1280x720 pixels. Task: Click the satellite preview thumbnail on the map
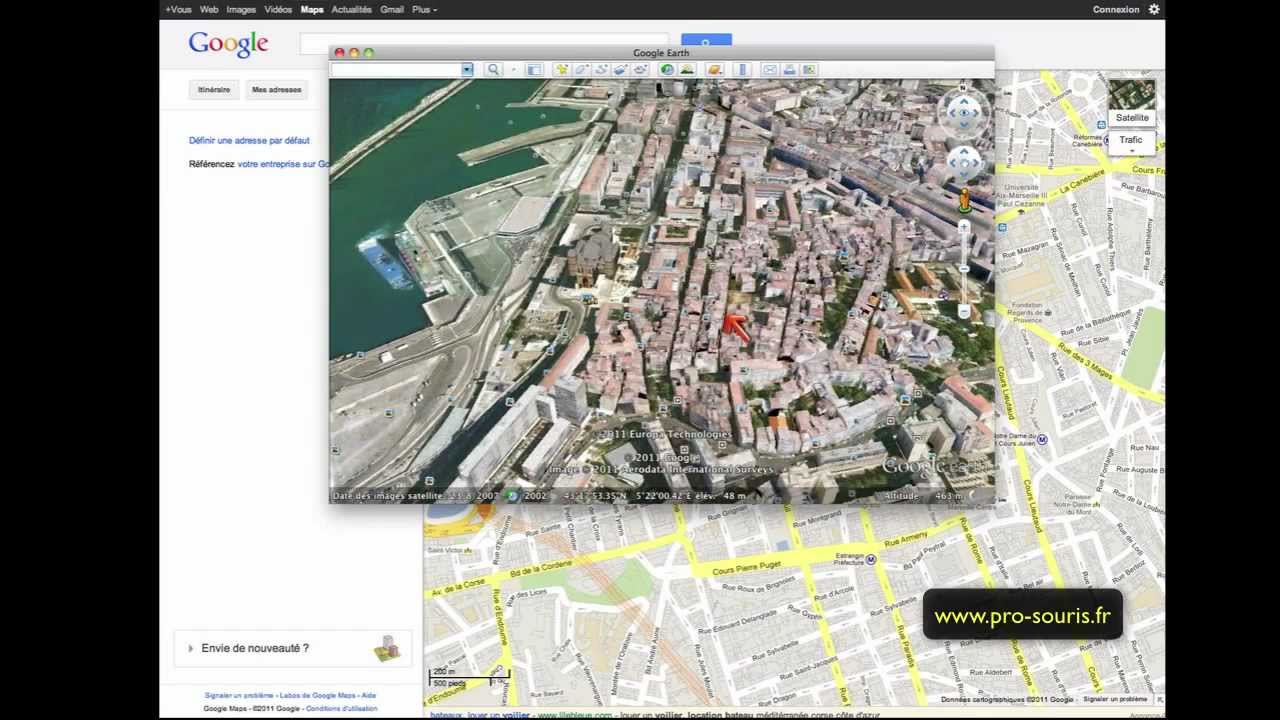point(1132,94)
